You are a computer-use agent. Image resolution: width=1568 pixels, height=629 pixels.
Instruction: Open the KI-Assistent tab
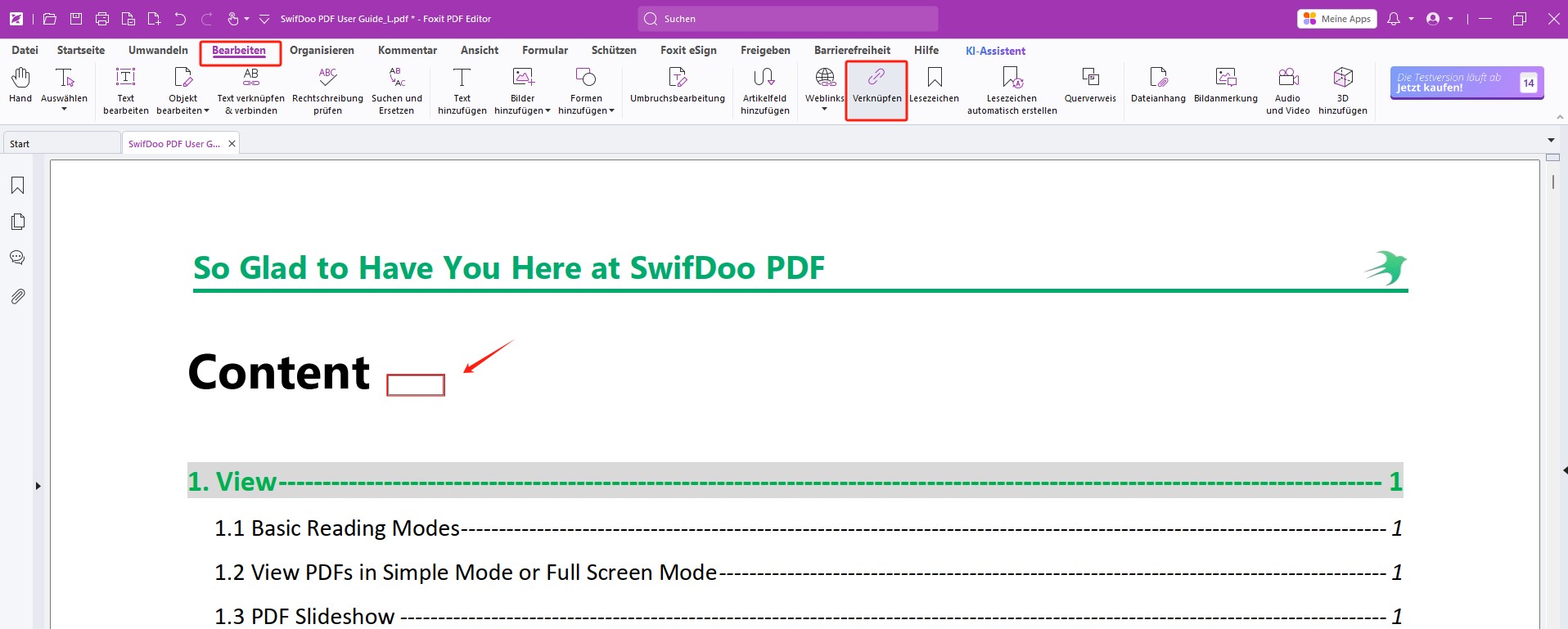(x=995, y=51)
